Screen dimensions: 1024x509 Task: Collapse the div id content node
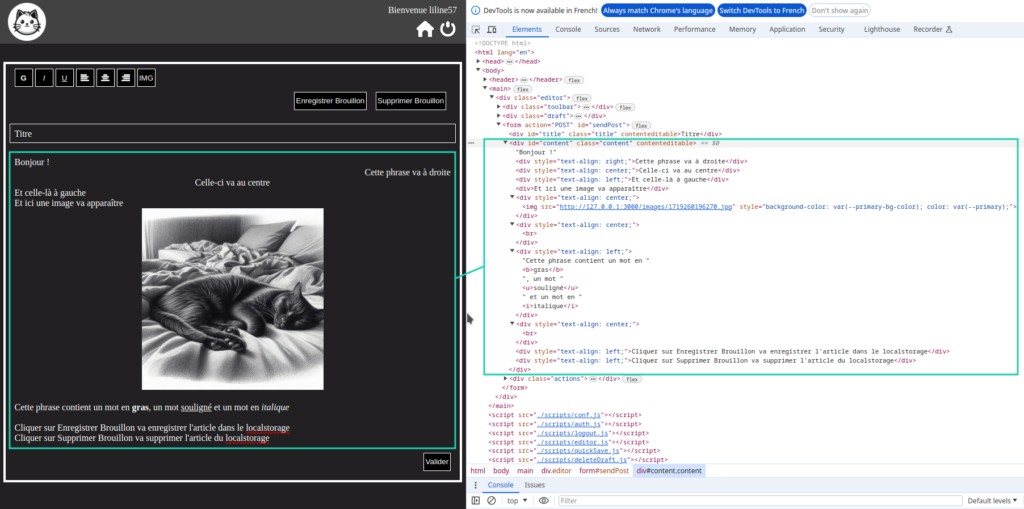coord(506,142)
